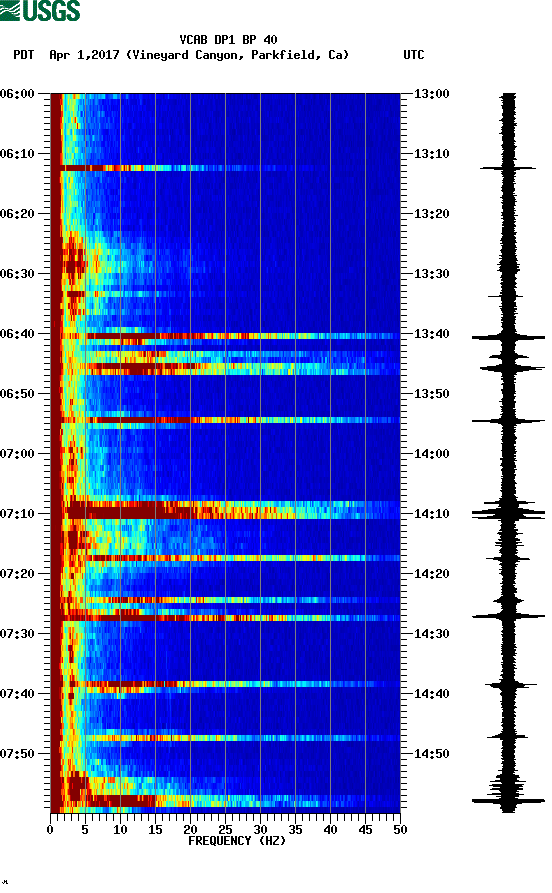Click the 06:00 PDT time label
This screenshot has width=552, height=893.
pyautogui.click(x=17, y=93)
